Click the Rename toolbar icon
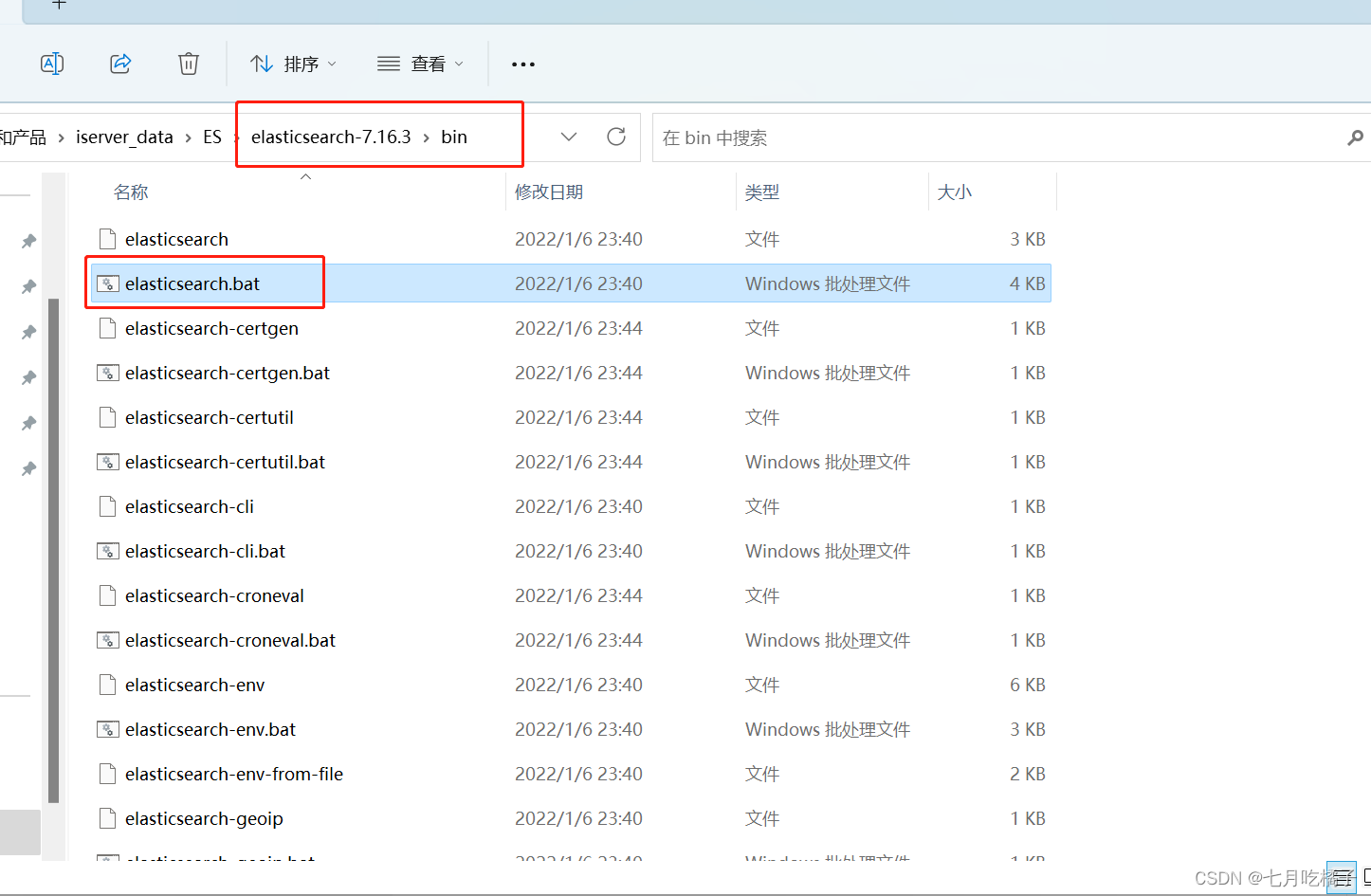1371x896 pixels. point(52,64)
